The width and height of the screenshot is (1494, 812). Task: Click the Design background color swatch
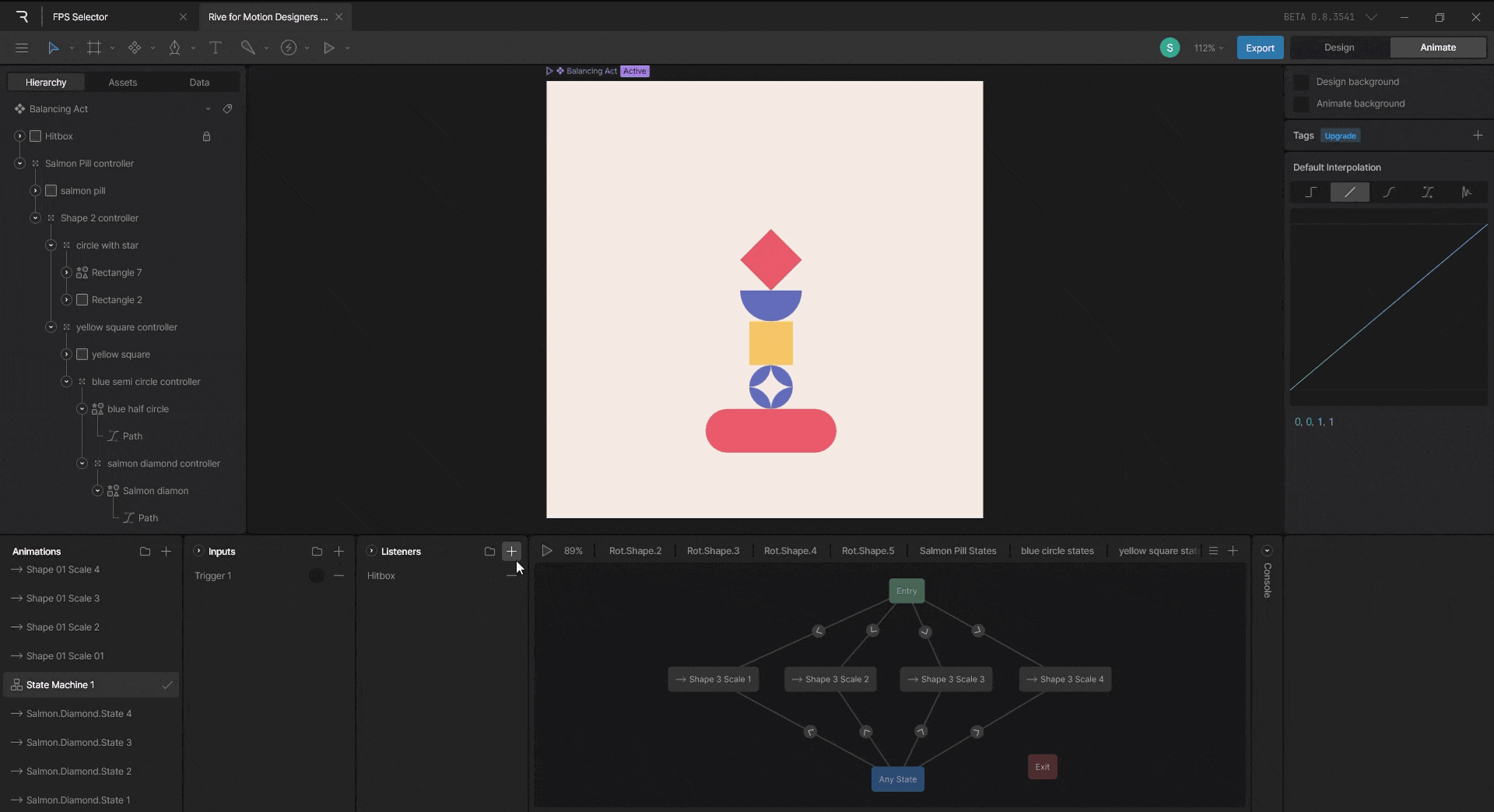point(1301,82)
